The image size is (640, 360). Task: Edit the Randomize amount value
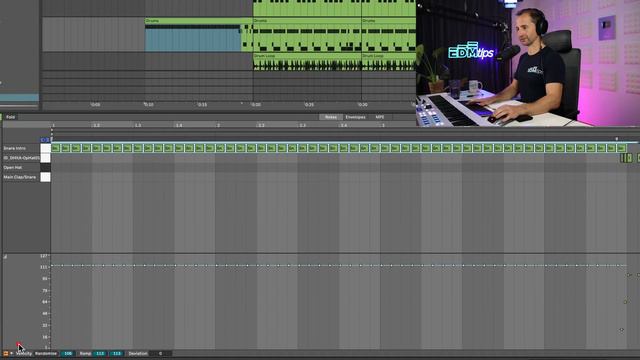68,353
